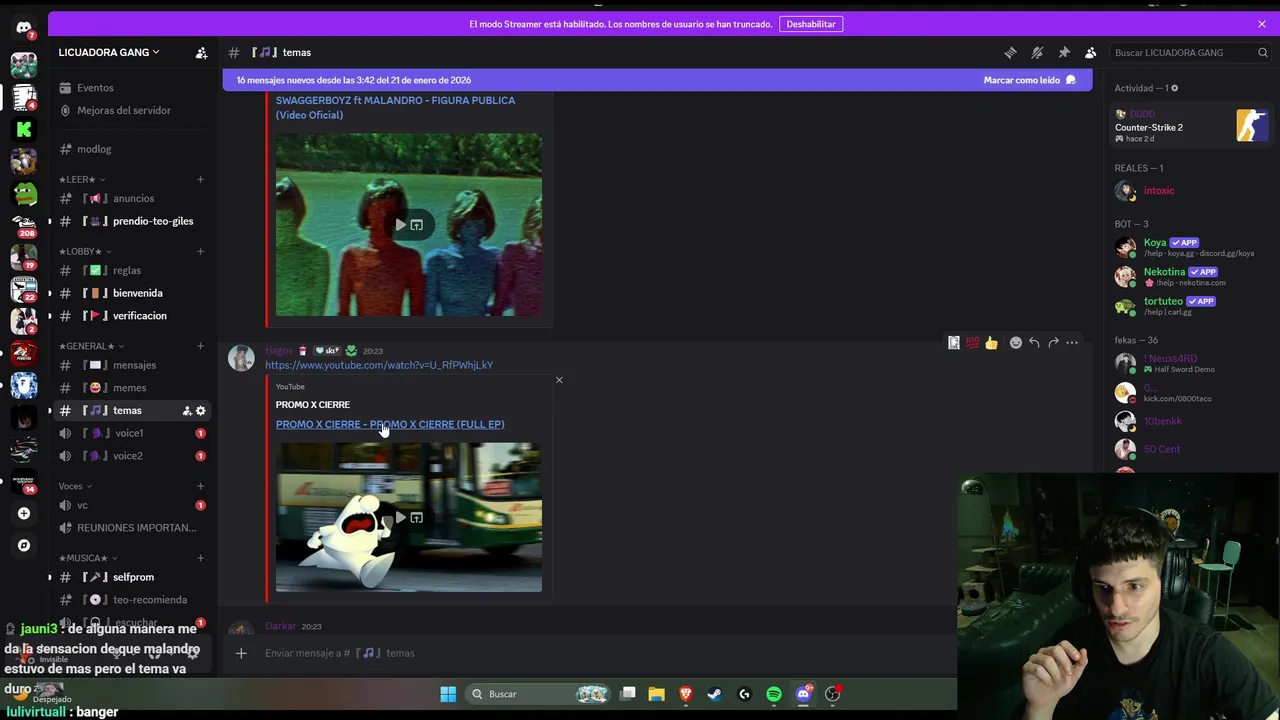The height and width of the screenshot is (720, 1280).
Task: Add channel to LEER category
Action: (200, 180)
